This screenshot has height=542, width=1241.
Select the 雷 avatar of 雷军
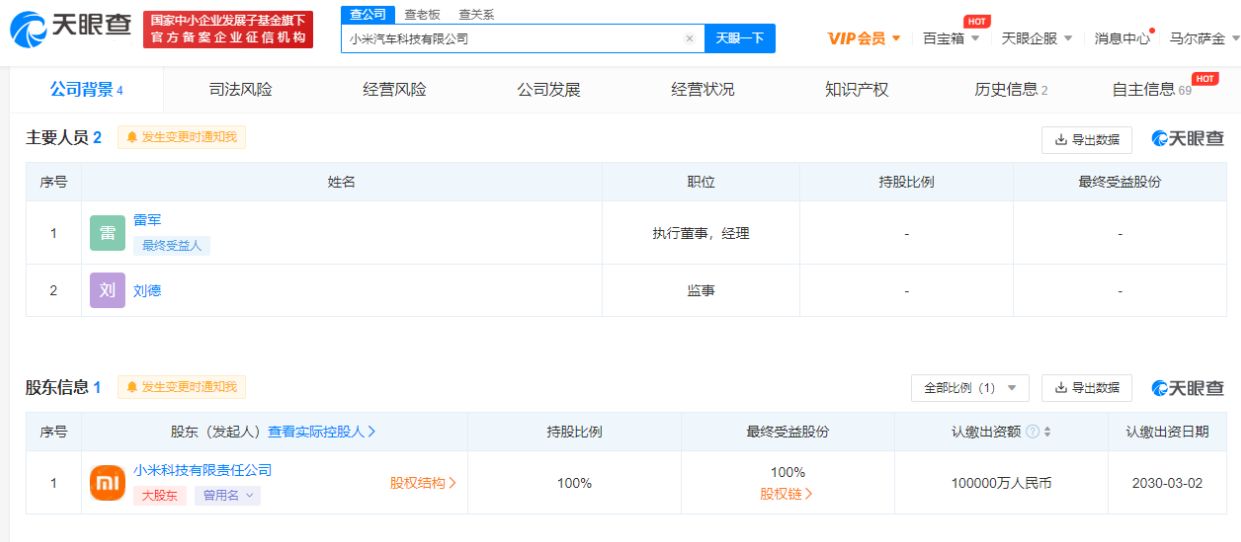pyautogui.click(x=107, y=233)
